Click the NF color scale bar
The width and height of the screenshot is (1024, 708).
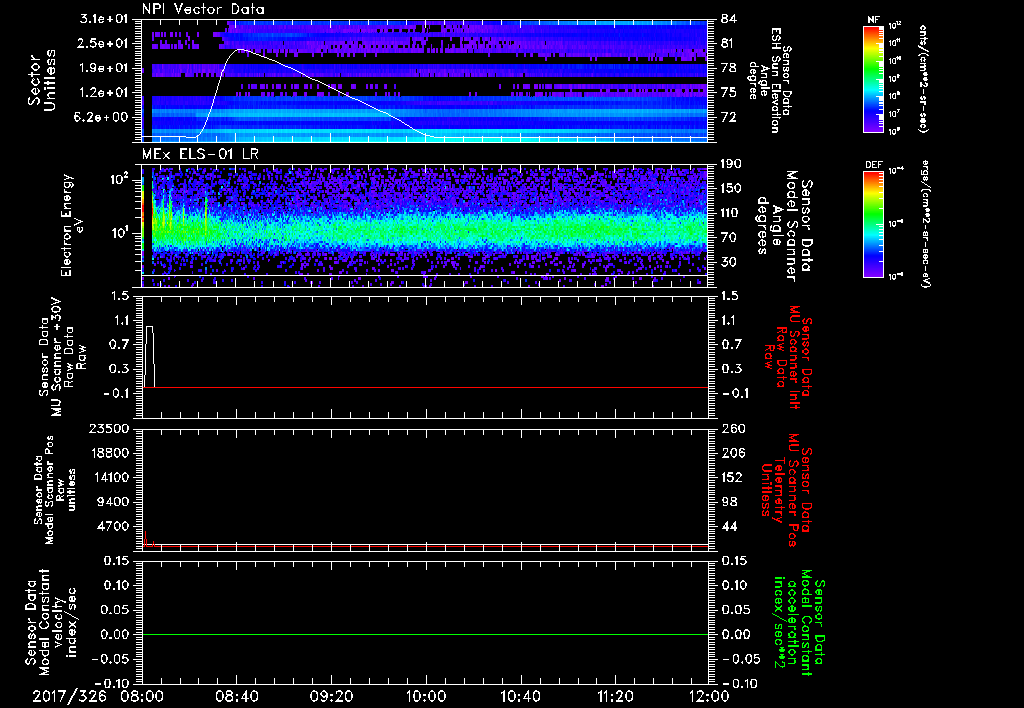point(874,79)
